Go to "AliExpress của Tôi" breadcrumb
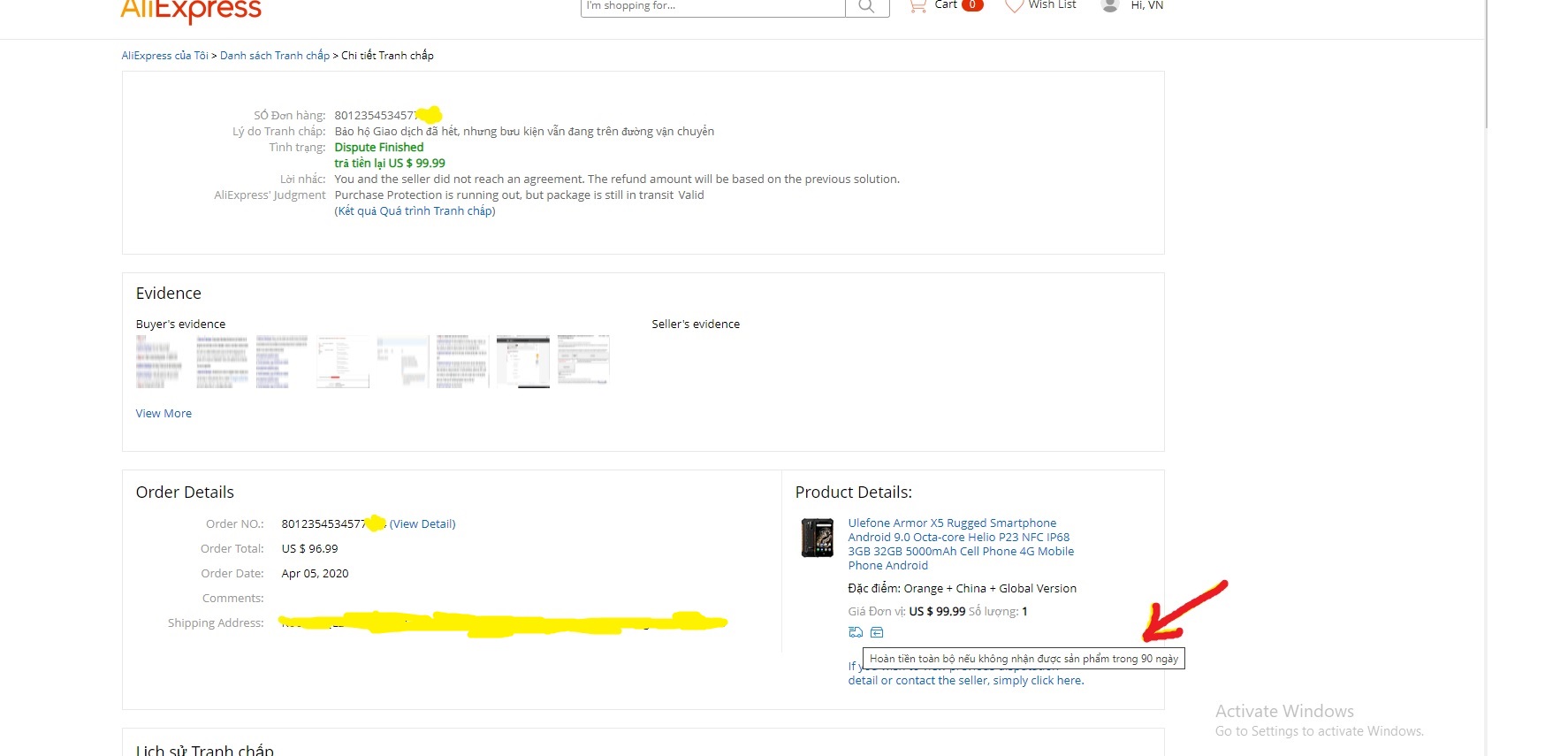Image resolution: width=1568 pixels, height=756 pixels. pos(165,56)
